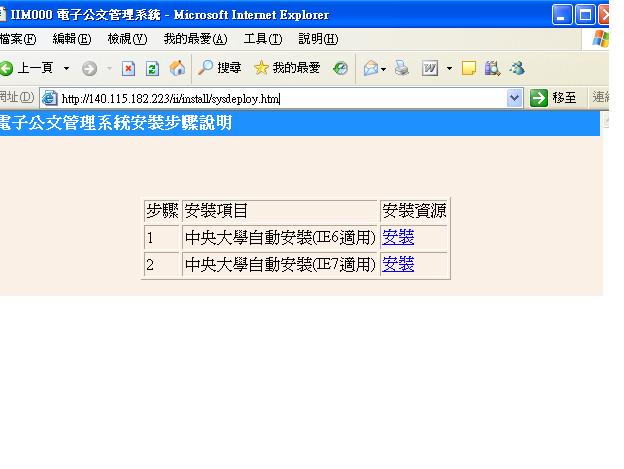
Task: Click 安裝 link for IE6 row
Action: point(398,238)
